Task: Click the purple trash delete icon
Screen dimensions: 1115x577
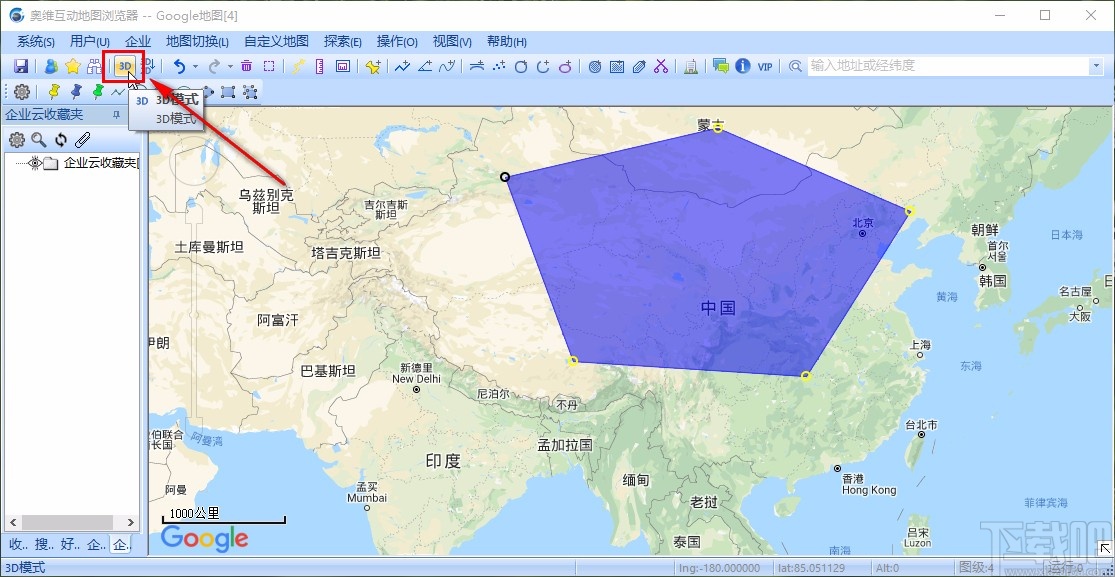Action: tap(247, 66)
